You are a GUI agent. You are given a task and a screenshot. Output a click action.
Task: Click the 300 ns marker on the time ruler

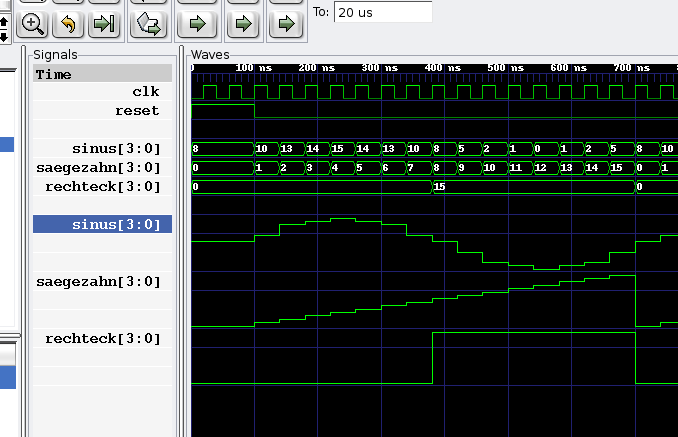click(380, 68)
